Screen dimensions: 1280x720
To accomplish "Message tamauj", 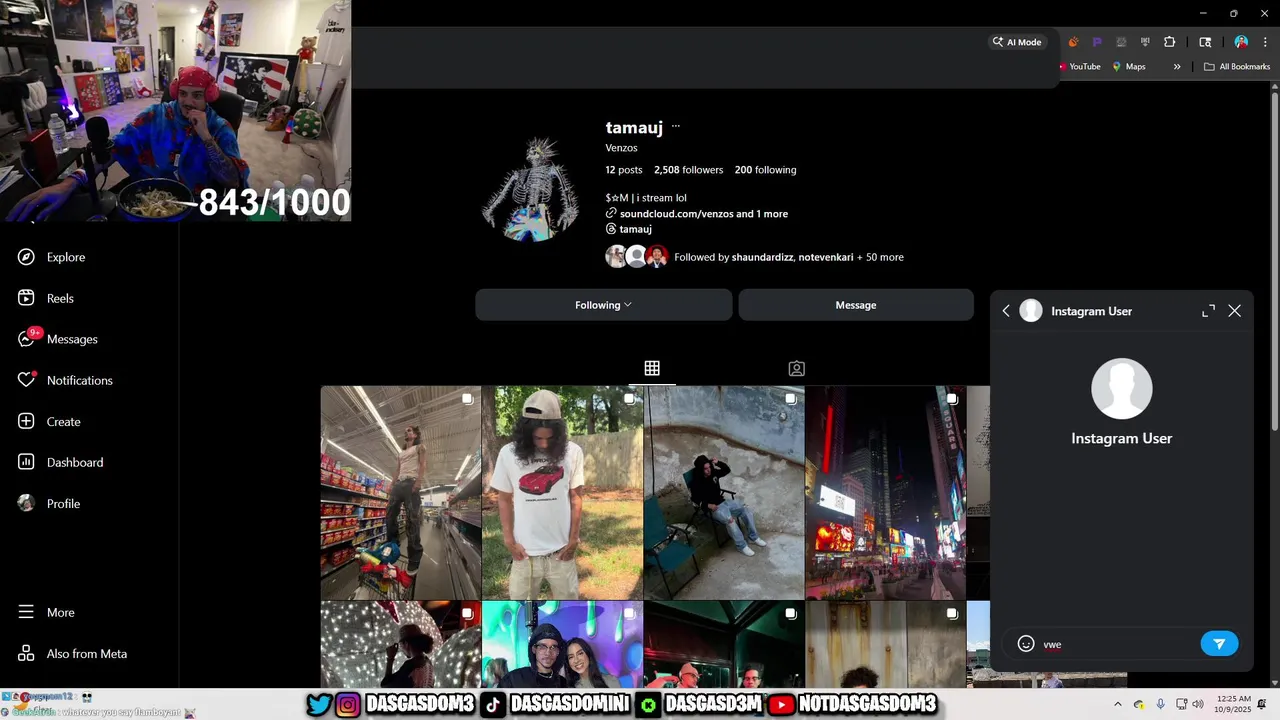I will click(x=855, y=305).
